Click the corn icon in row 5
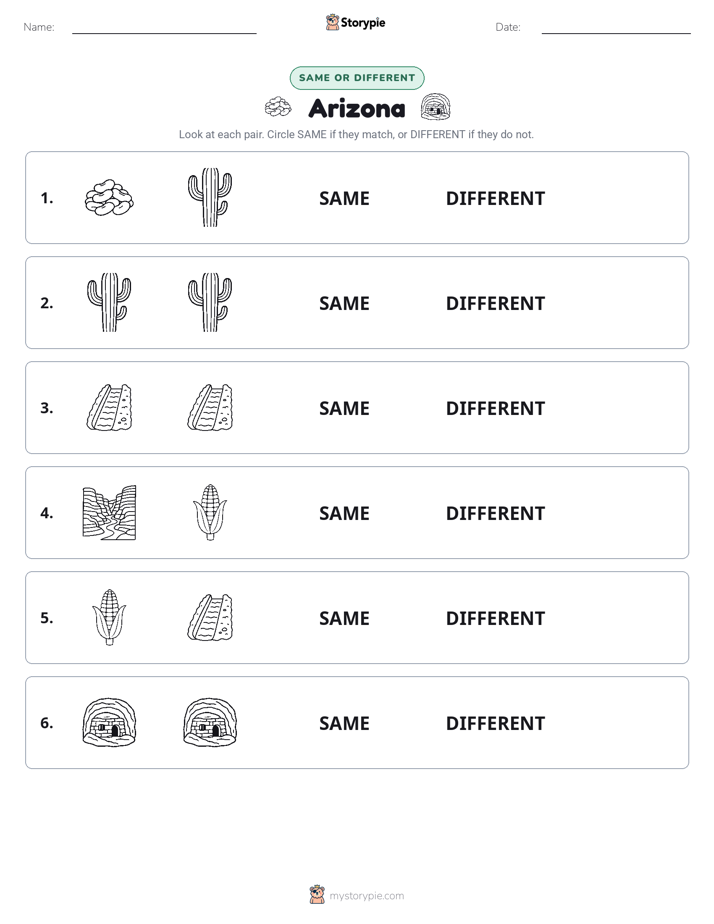 (x=109, y=617)
